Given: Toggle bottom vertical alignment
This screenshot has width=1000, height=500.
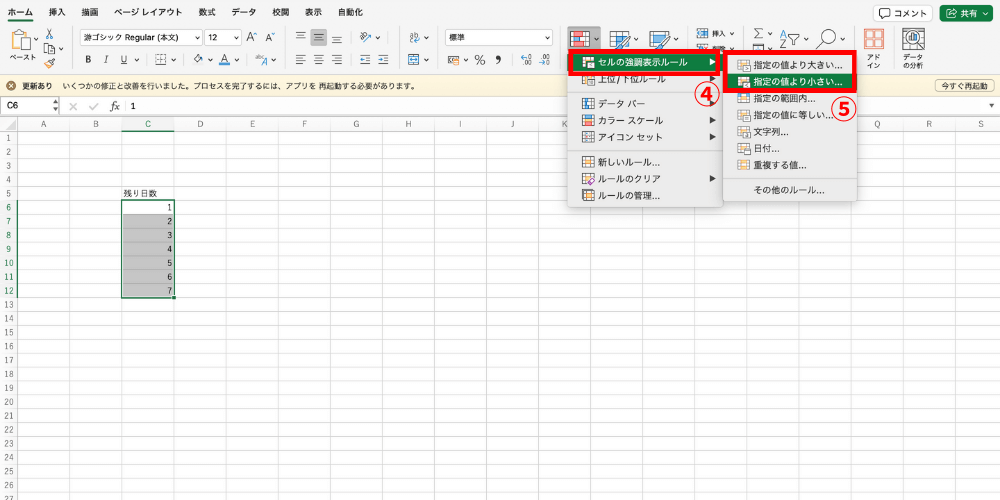Looking at the screenshot, I should pyautogui.click(x=337, y=38).
